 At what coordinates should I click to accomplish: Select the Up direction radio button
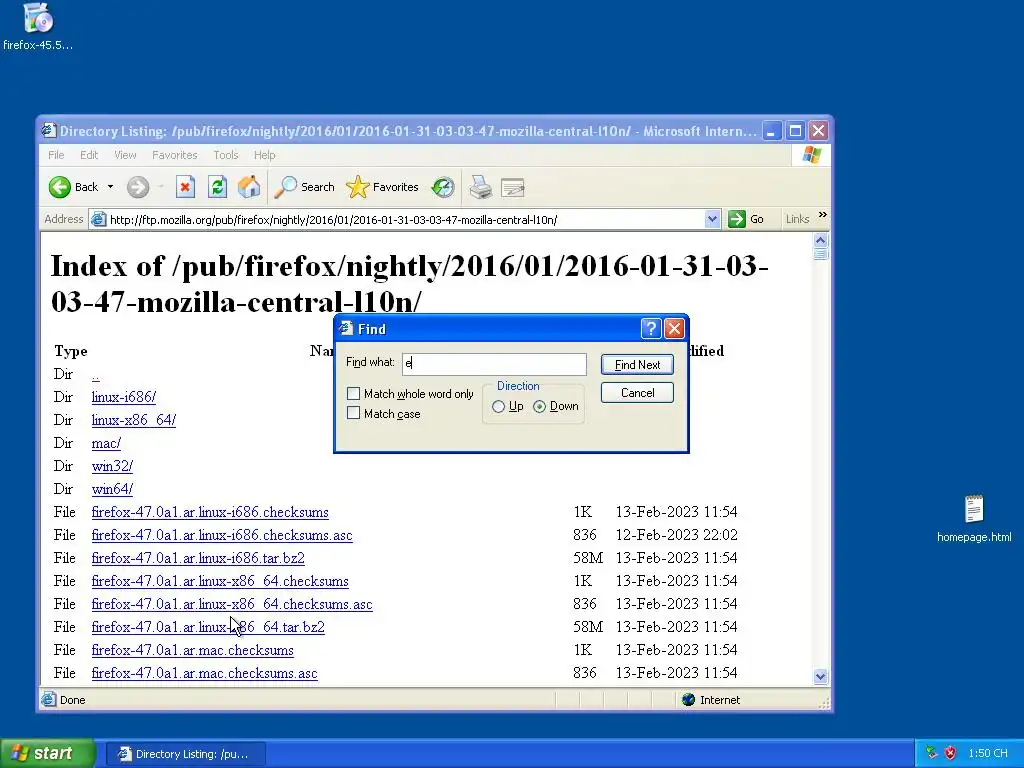click(498, 407)
